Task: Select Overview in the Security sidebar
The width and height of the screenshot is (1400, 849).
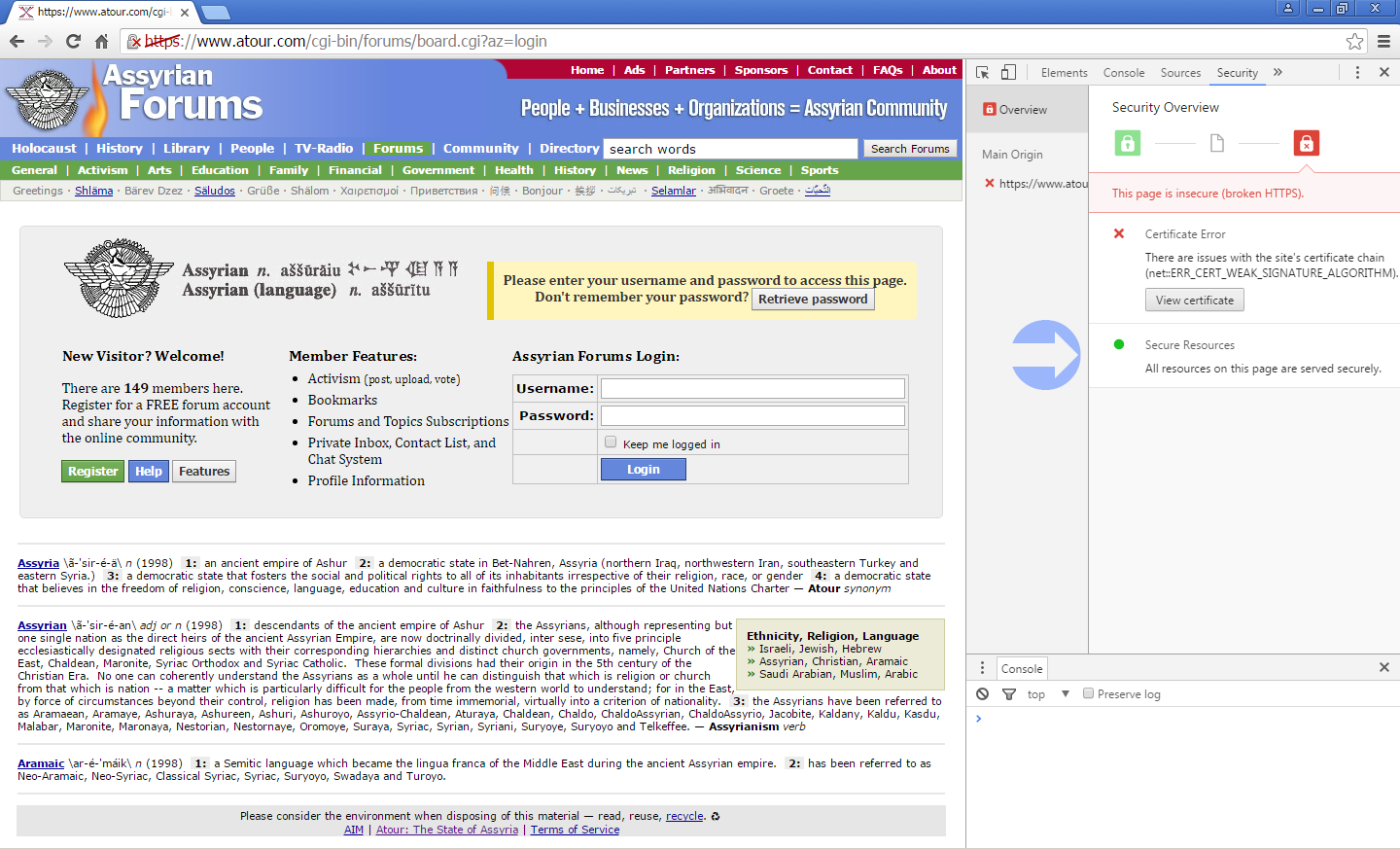Action: click(1028, 109)
